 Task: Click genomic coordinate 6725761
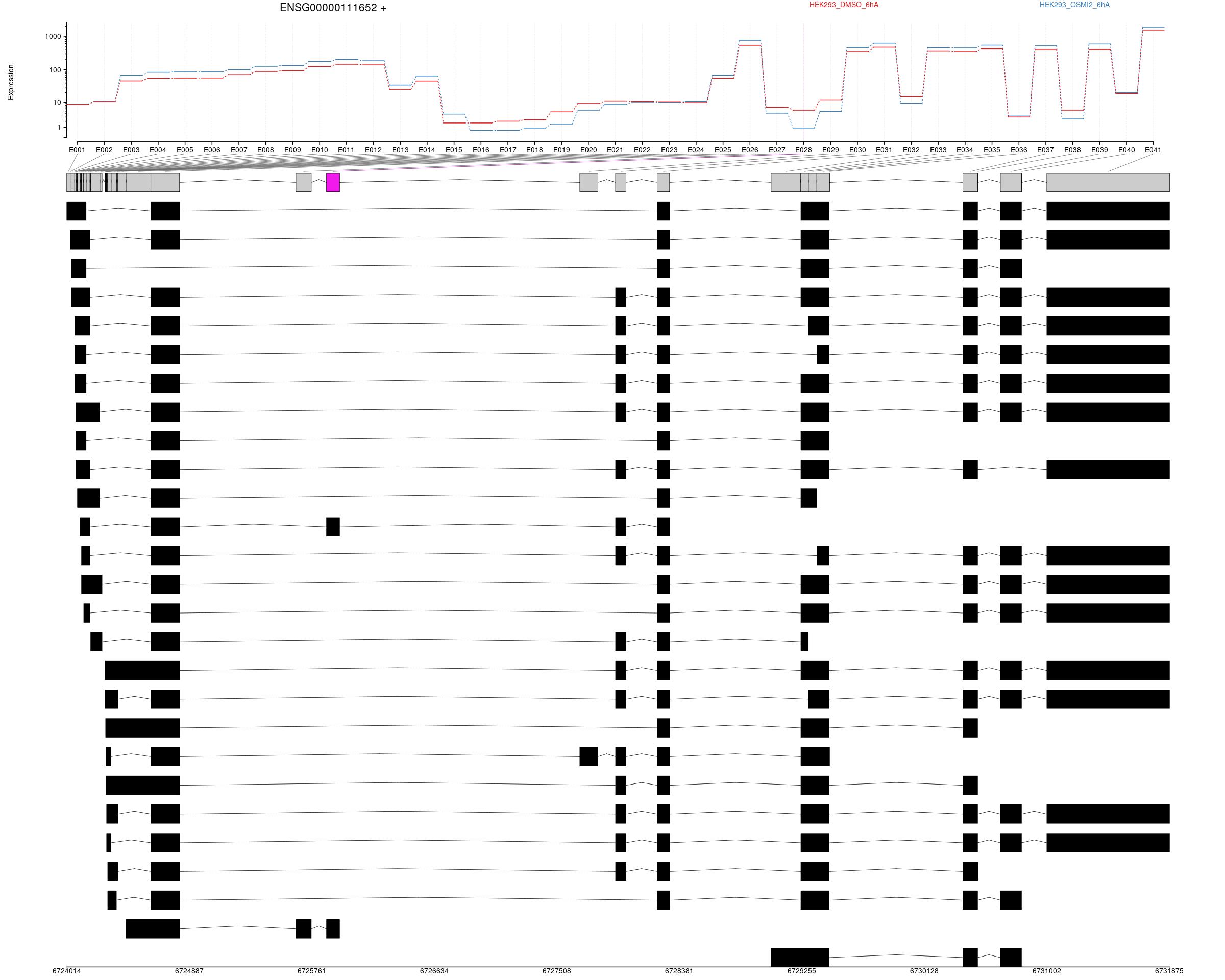[x=312, y=971]
